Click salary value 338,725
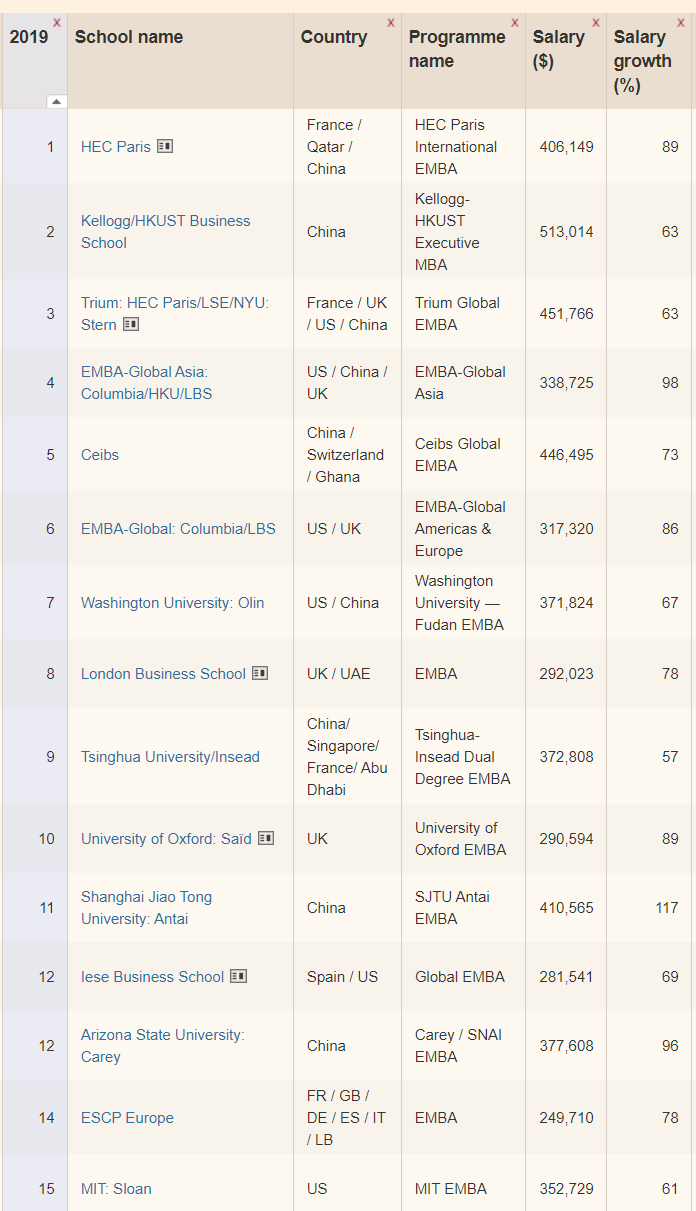The image size is (696, 1211). coord(566,382)
